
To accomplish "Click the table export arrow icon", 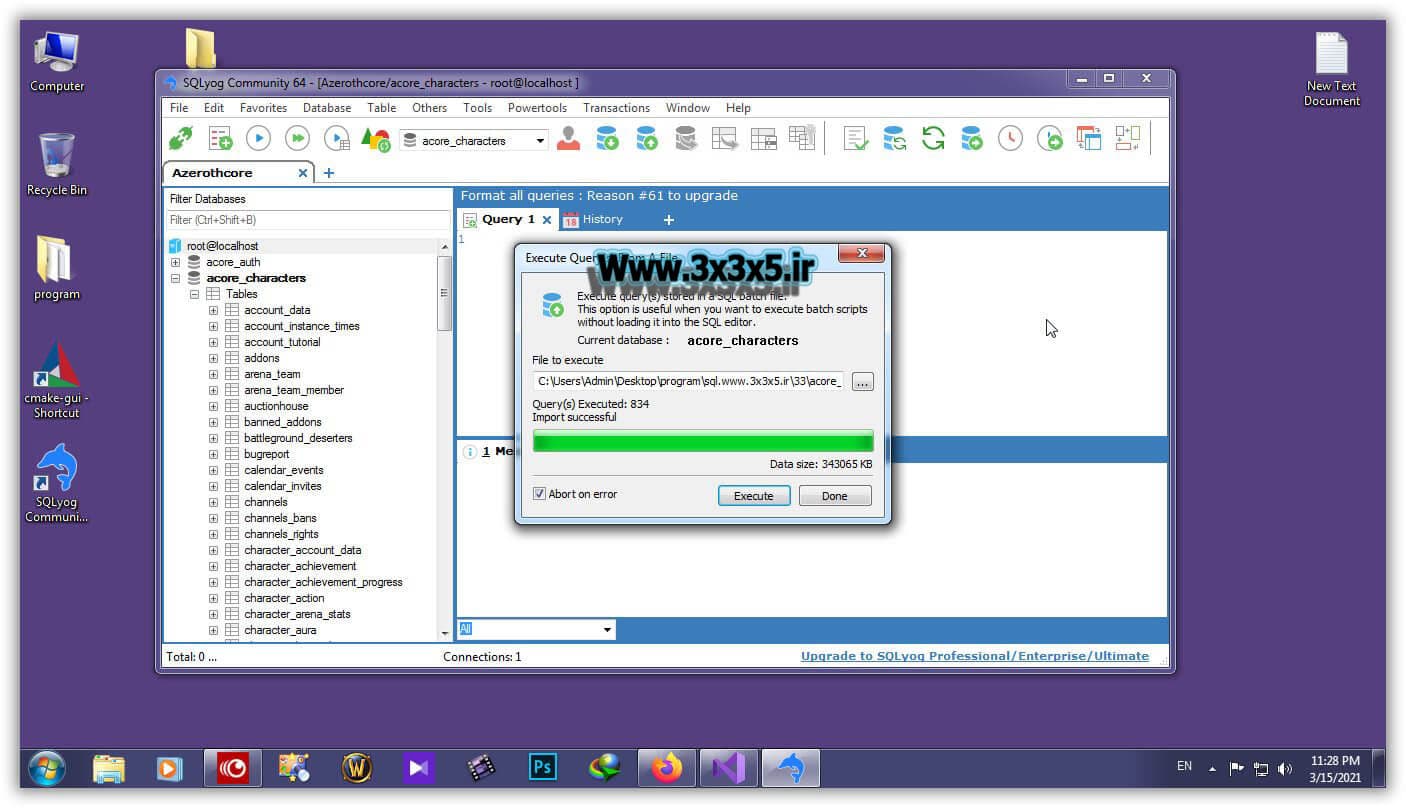I will [725, 139].
